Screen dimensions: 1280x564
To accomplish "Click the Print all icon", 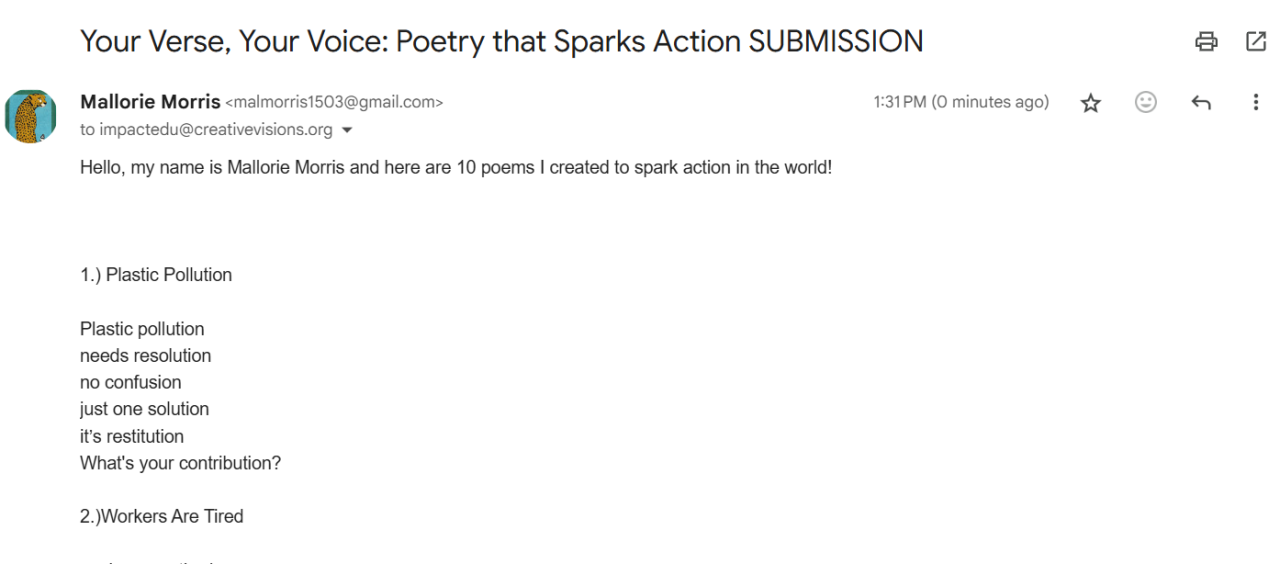I will [x=1206, y=42].
